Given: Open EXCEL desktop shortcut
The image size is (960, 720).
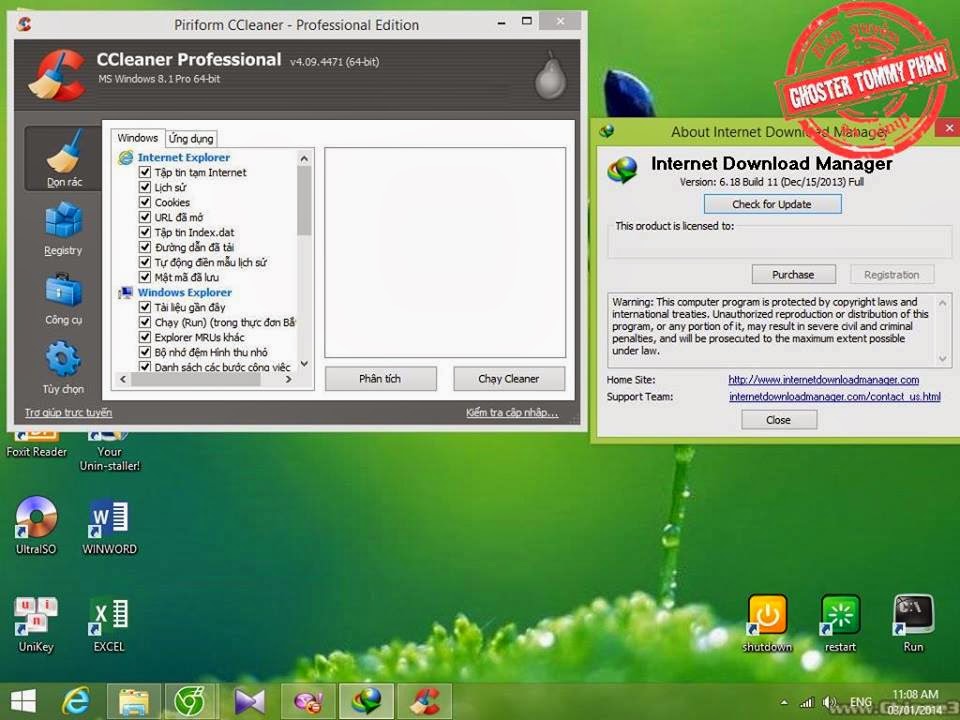Looking at the screenshot, I should click(110, 624).
